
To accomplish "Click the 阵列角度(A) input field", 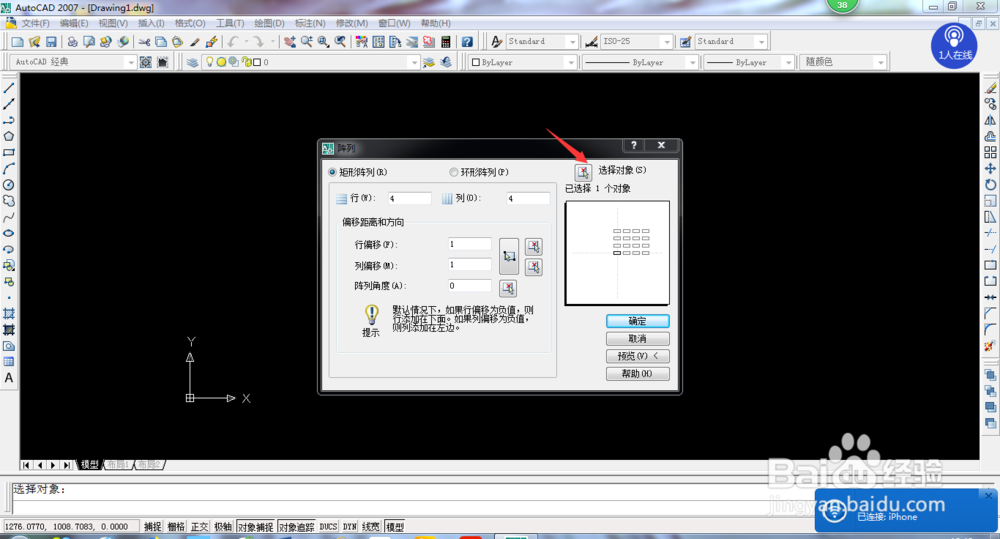I will (x=470, y=286).
